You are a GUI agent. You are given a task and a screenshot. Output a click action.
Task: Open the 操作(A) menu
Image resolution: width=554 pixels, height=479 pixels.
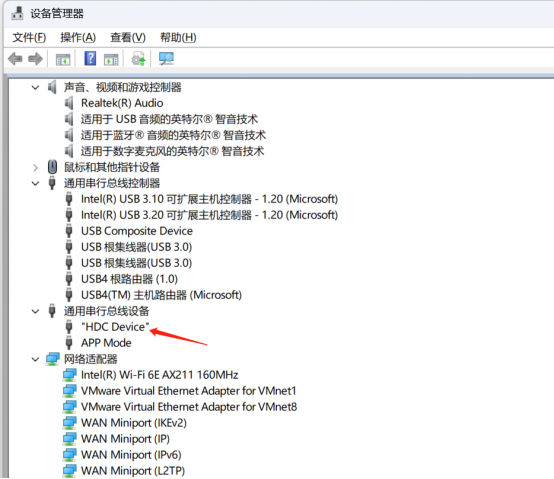click(78, 37)
